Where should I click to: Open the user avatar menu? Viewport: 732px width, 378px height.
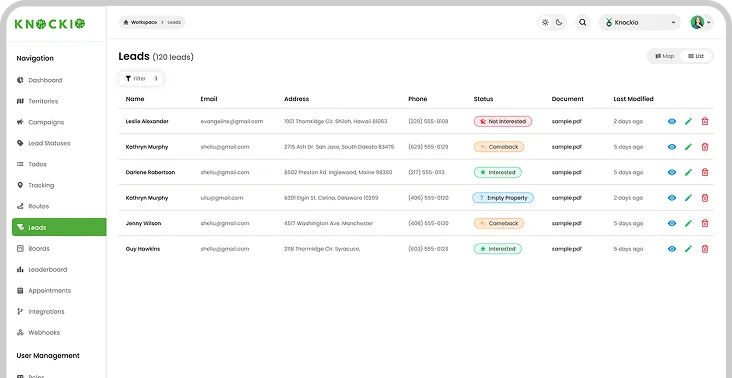[701, 22]
